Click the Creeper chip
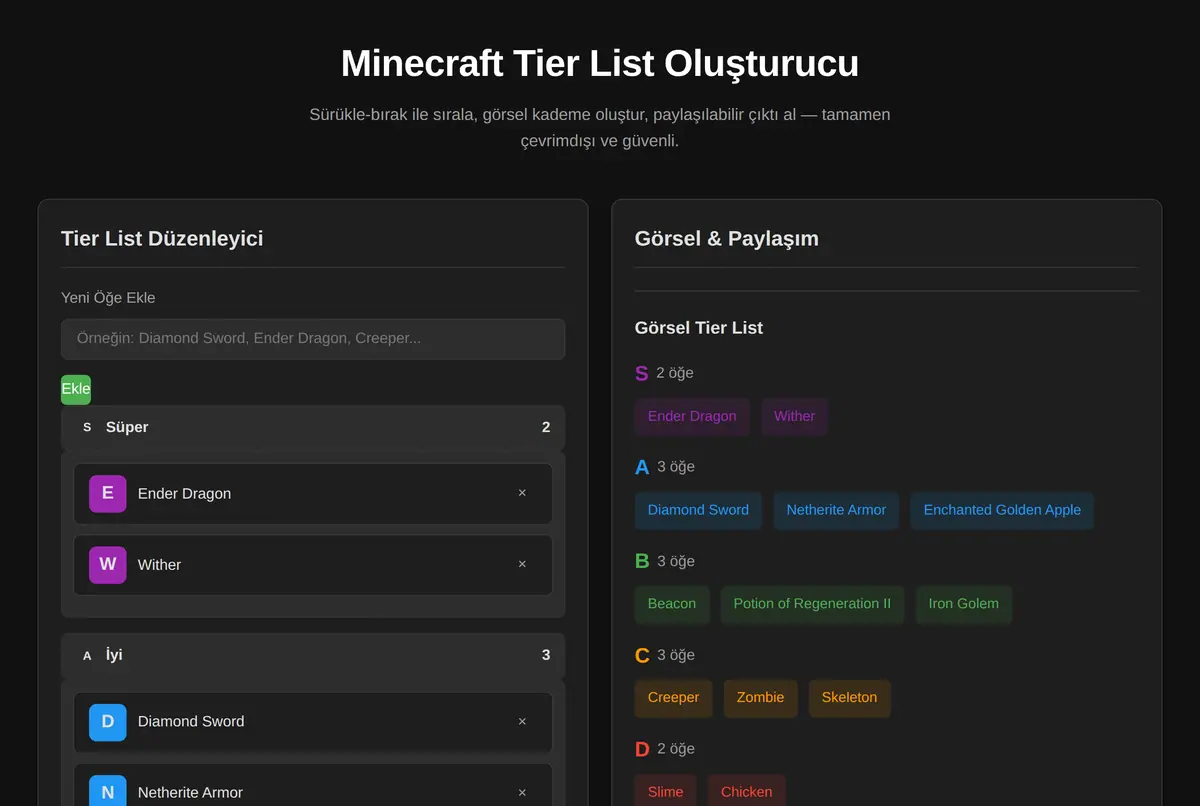Image resolution: width=1200 pixels, height=806 pixels. point(673,698)
